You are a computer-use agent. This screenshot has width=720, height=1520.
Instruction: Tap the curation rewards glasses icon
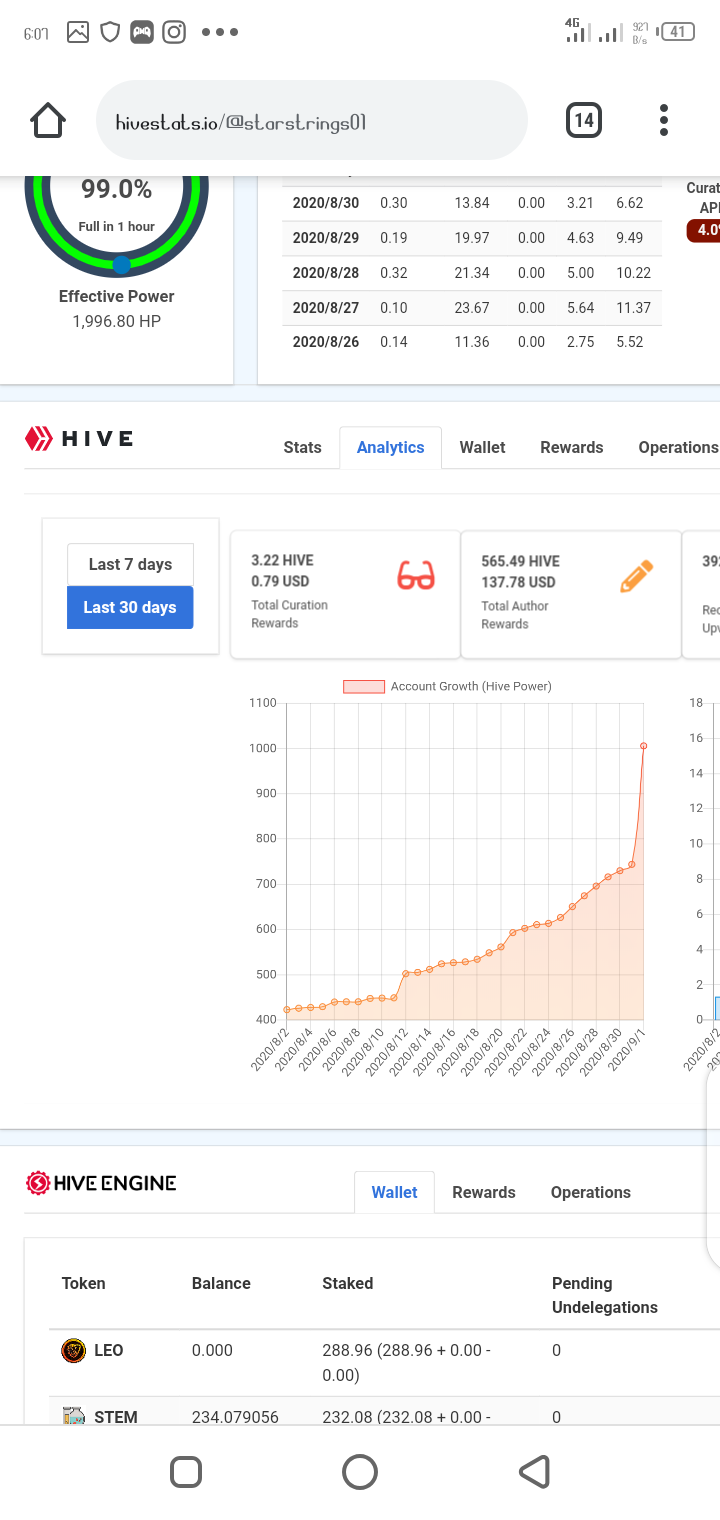point(416,576)
